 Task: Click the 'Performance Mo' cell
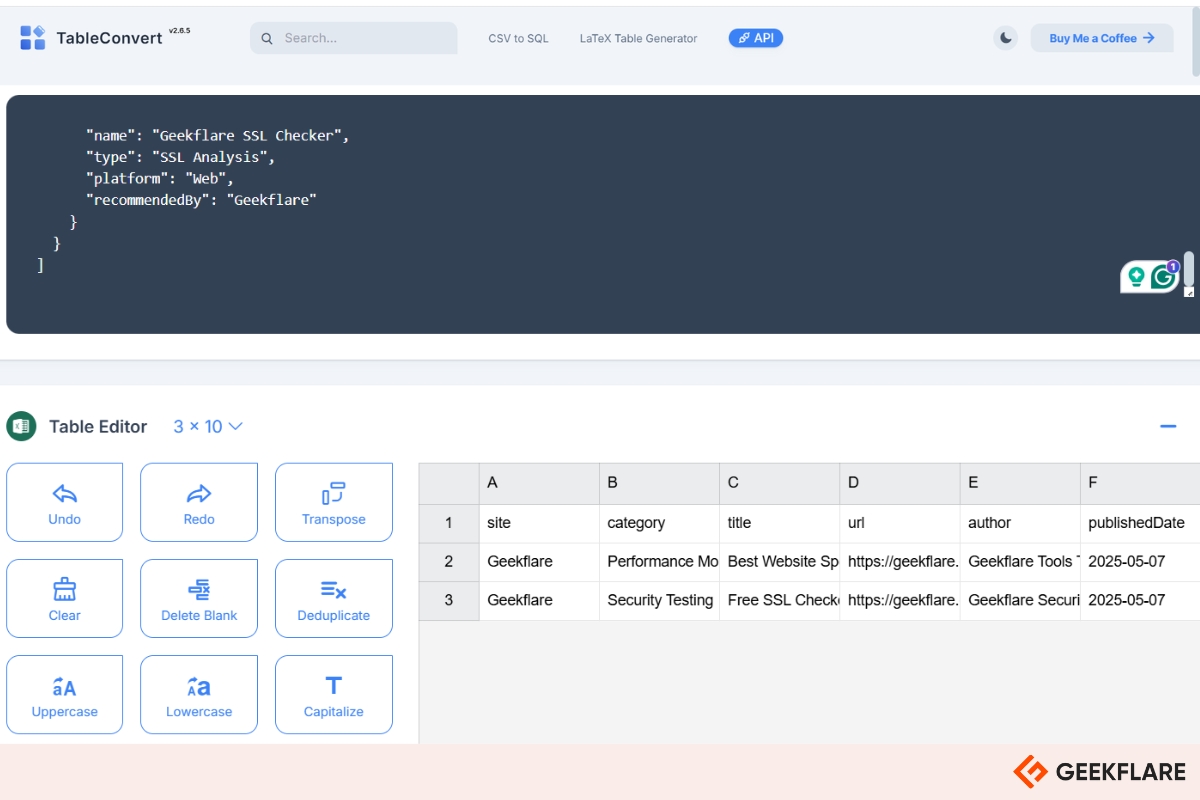tap(659, 562)
